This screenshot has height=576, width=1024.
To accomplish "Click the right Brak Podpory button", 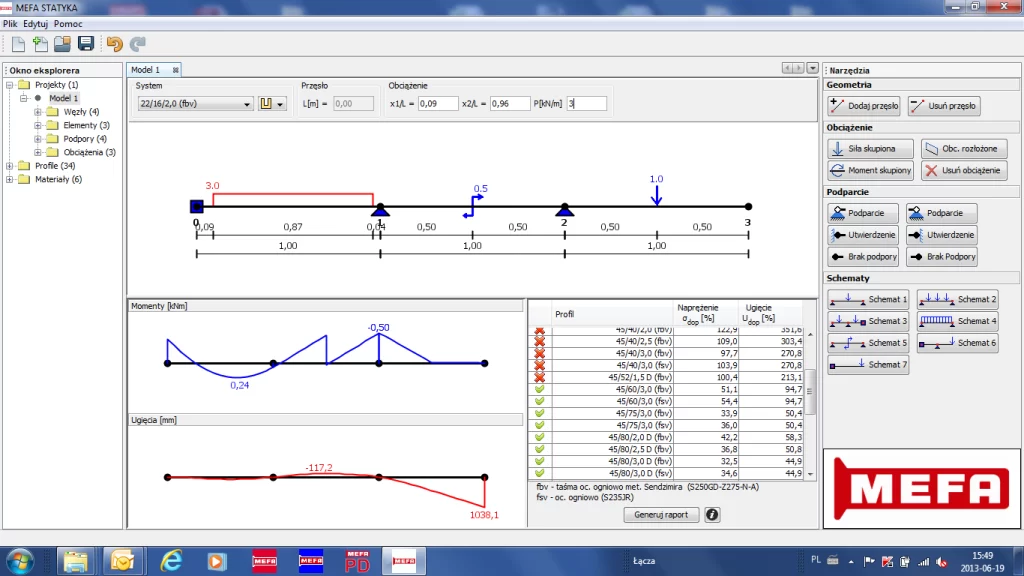I will point(942,257).
